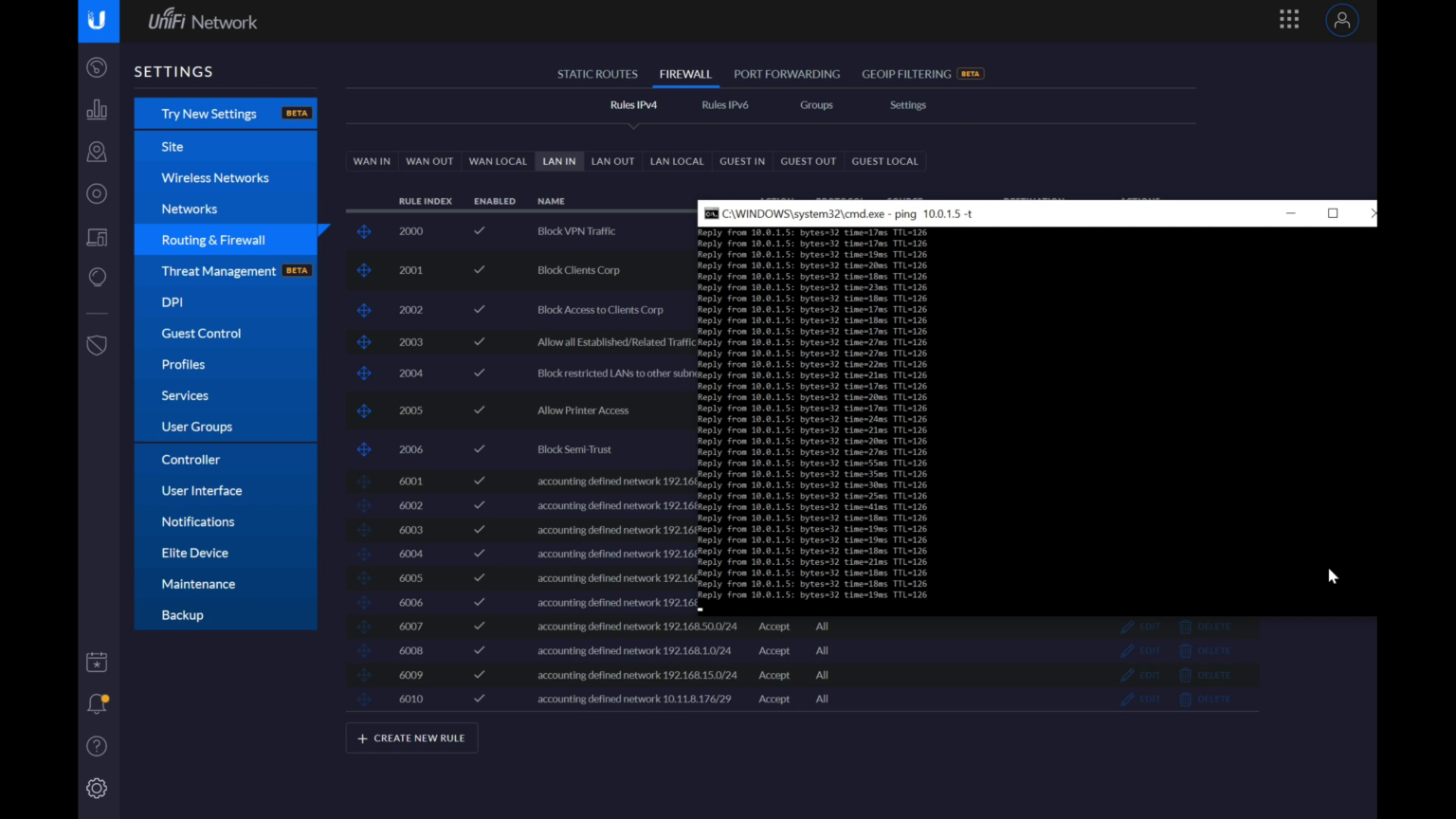Open the Dashboard speedometer icon in sidebar

[x=97, y=67]
